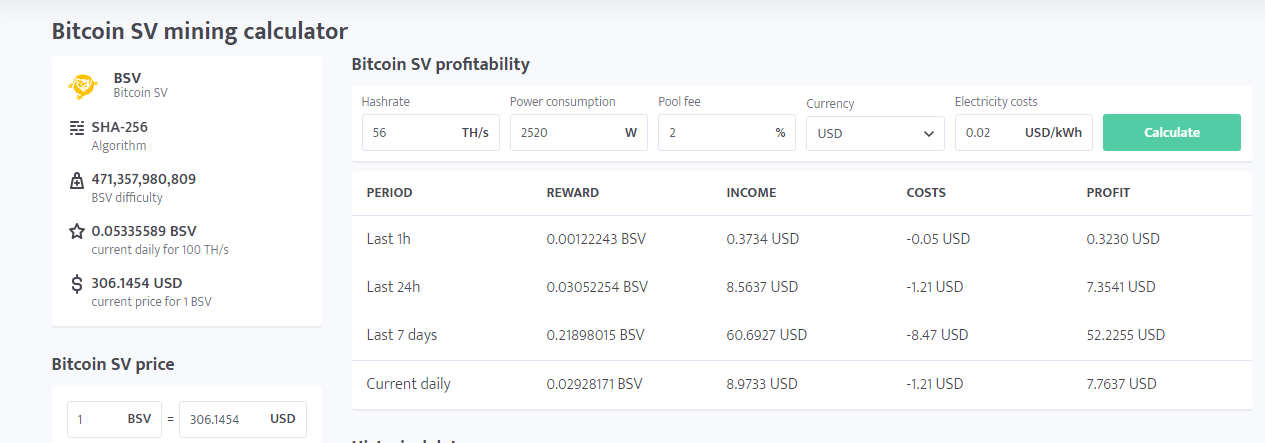Click the Bitcoin SV coin logo icon
1265x443 pixels.
point(82,86)
